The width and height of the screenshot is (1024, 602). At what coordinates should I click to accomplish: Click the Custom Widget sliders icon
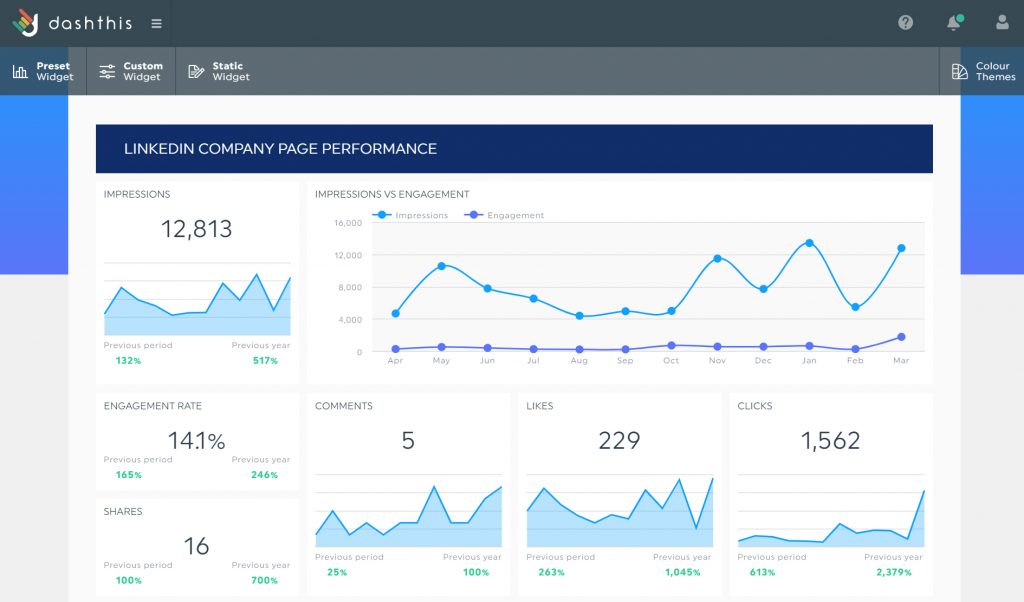(107, 71)
